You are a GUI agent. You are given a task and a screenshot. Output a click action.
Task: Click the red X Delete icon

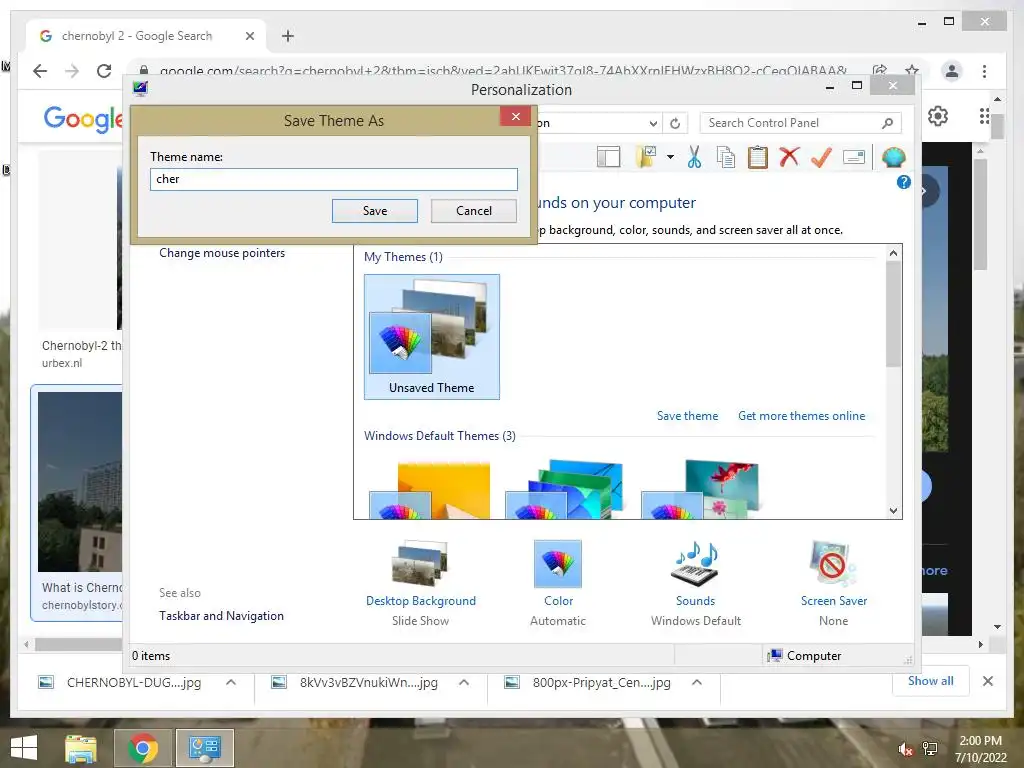(790, 157)
